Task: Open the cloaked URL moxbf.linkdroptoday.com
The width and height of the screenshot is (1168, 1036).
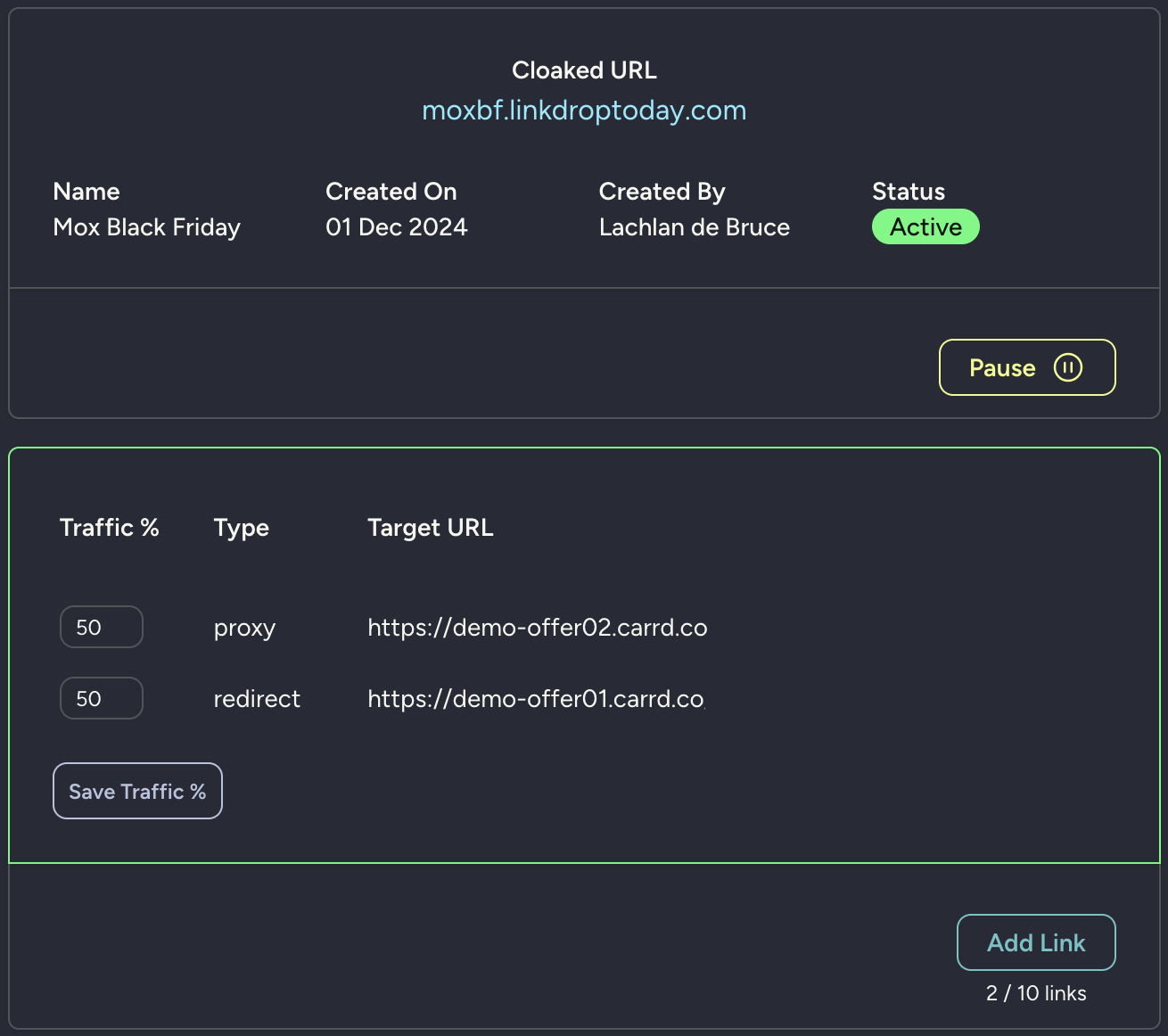Action: [x=583, y=110]
